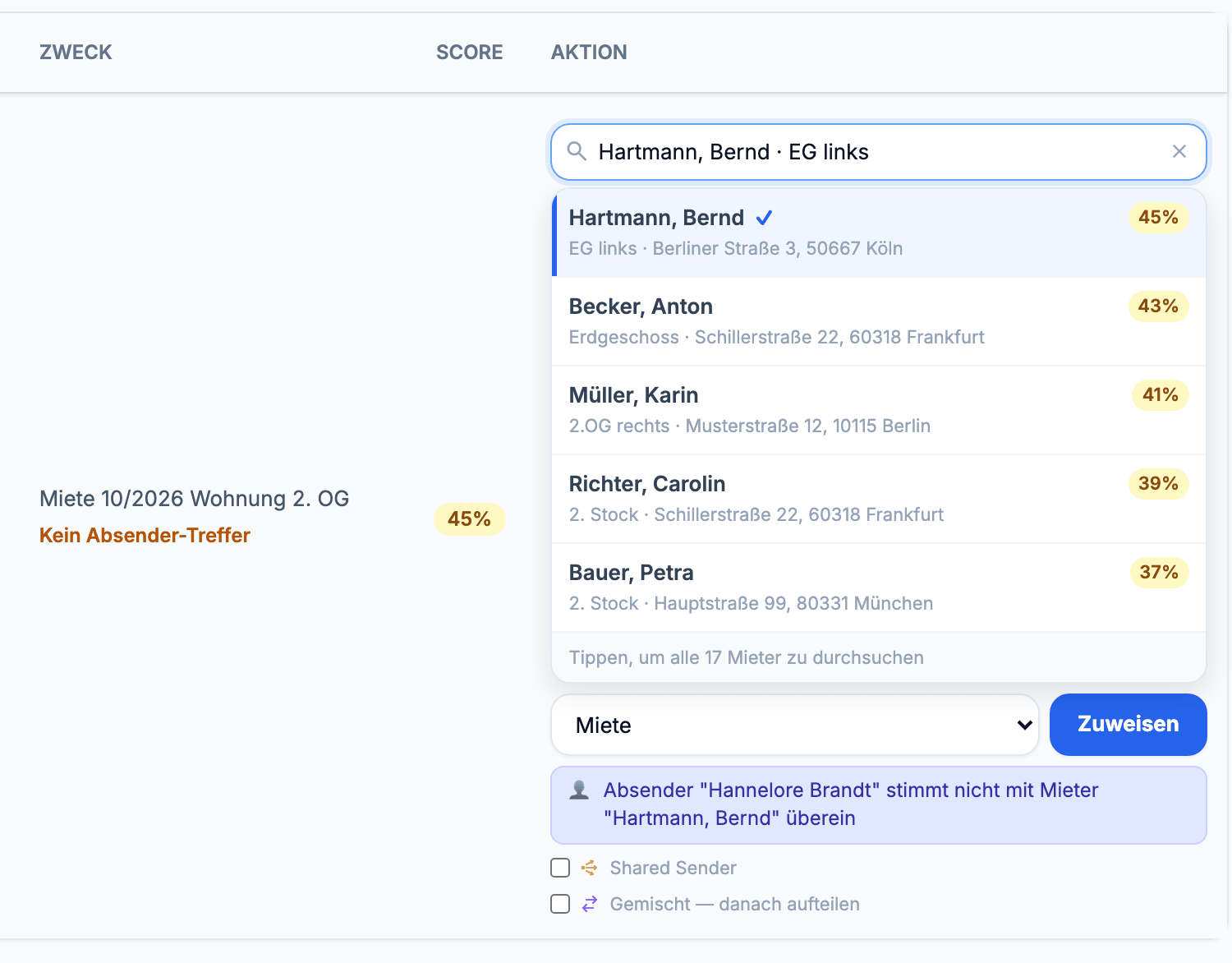
Task: Click the 37% badge for Bauer, Petra
Action: tap(1159, 572)
